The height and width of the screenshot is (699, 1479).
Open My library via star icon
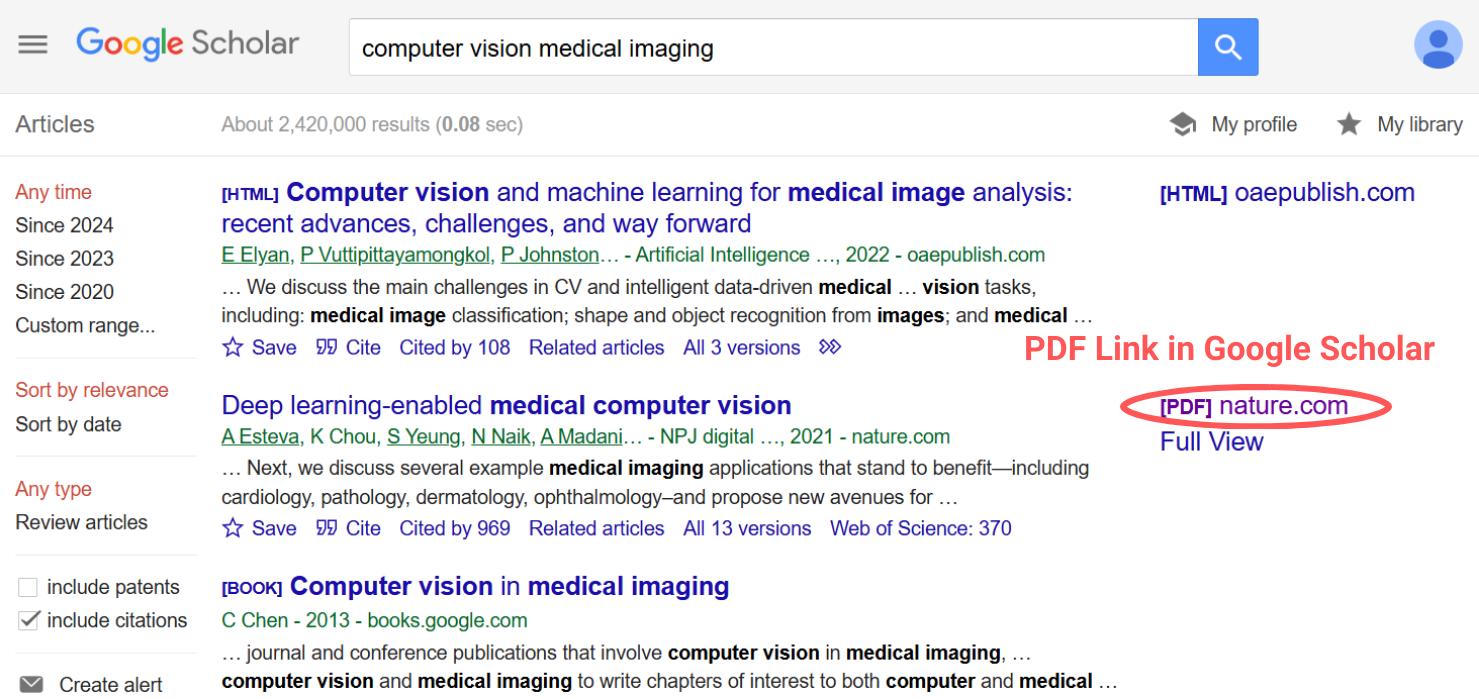point(1398,124)
